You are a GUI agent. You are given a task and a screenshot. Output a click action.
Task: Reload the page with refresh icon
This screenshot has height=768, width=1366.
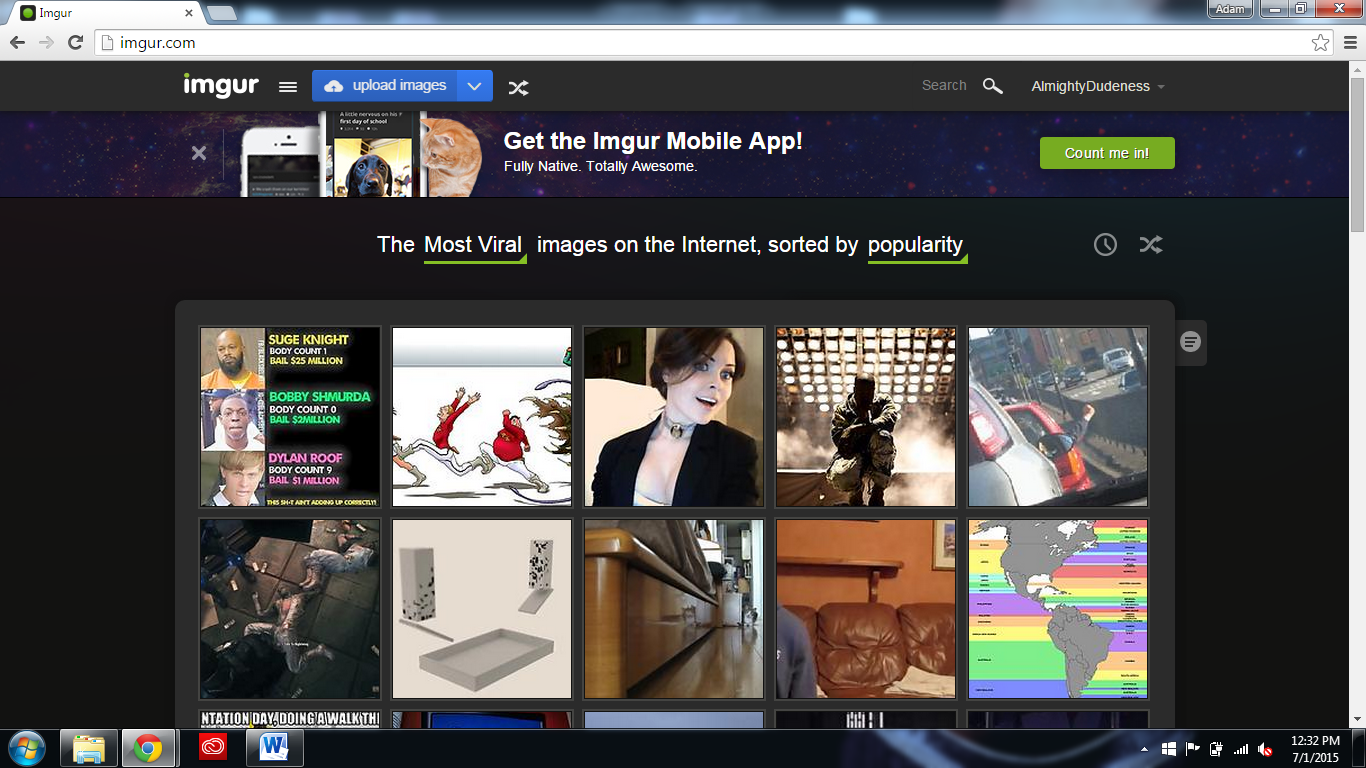point(75,42)
